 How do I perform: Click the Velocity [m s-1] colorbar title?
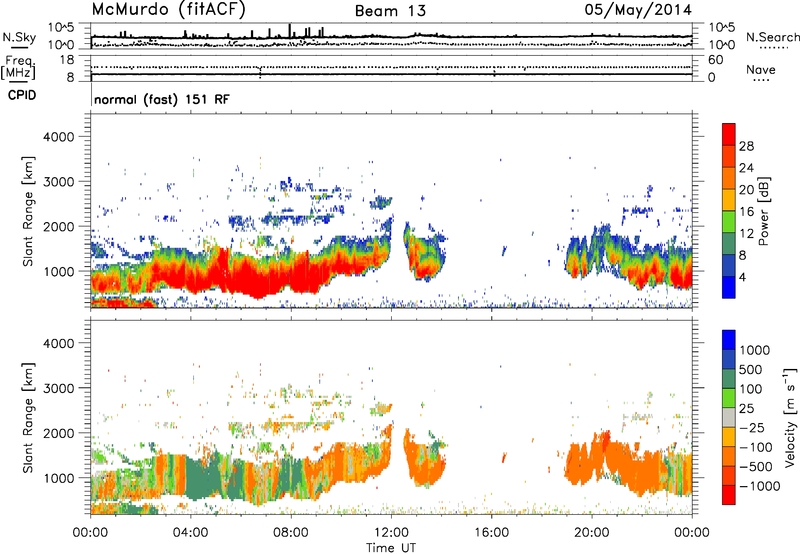(x=790, y=417)
